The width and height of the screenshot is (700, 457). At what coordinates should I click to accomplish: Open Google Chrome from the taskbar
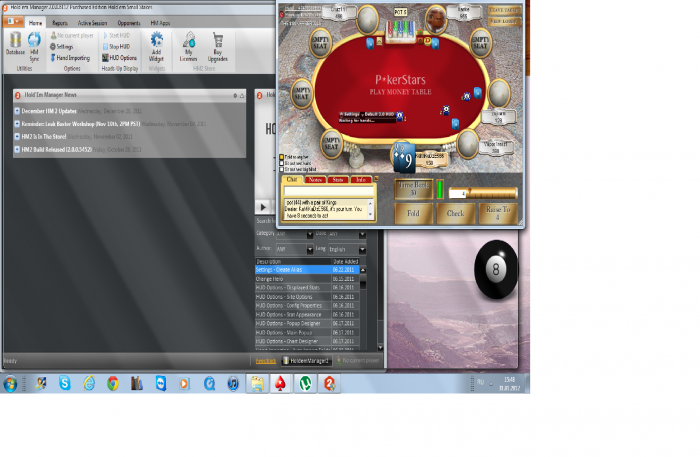tap(113, 383)
